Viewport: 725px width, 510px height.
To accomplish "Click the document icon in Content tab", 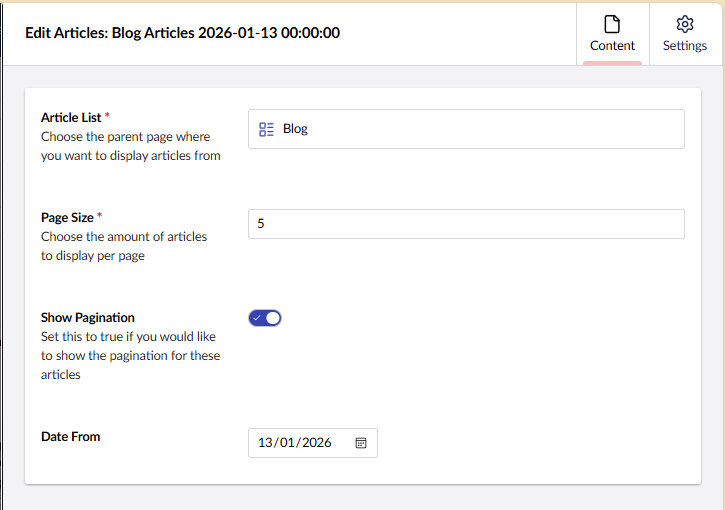I will [x=612, y=24].
